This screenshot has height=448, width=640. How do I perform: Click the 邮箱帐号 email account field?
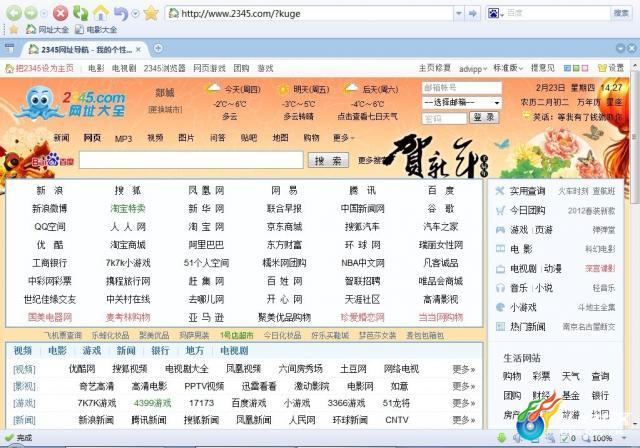(462, 87)
